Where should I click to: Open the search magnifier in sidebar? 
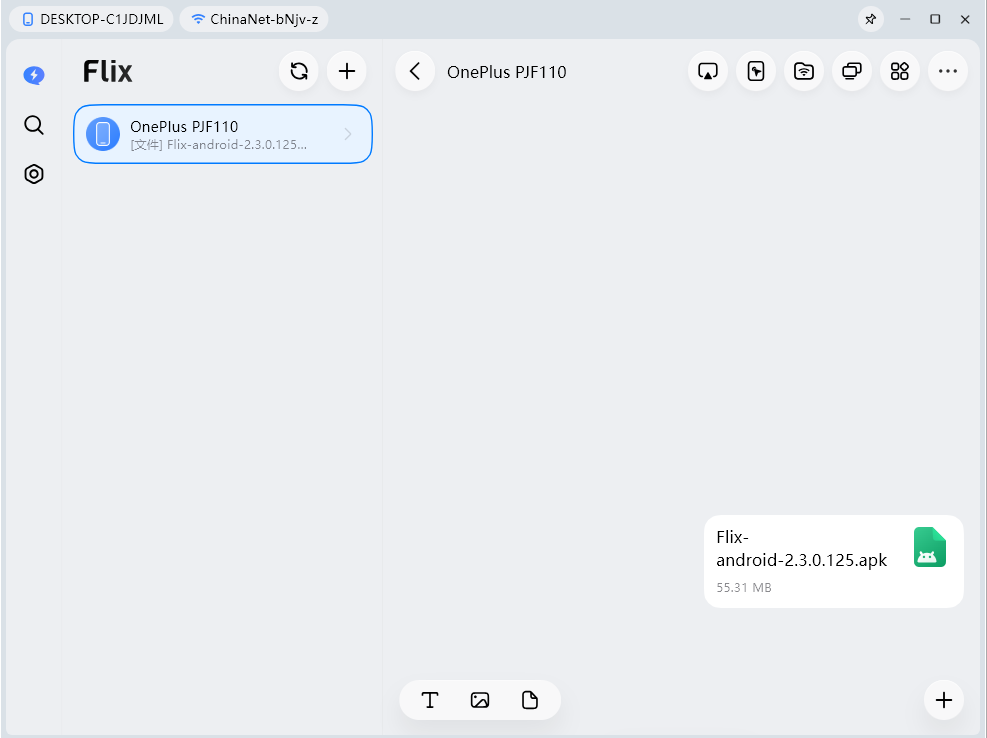34,125
